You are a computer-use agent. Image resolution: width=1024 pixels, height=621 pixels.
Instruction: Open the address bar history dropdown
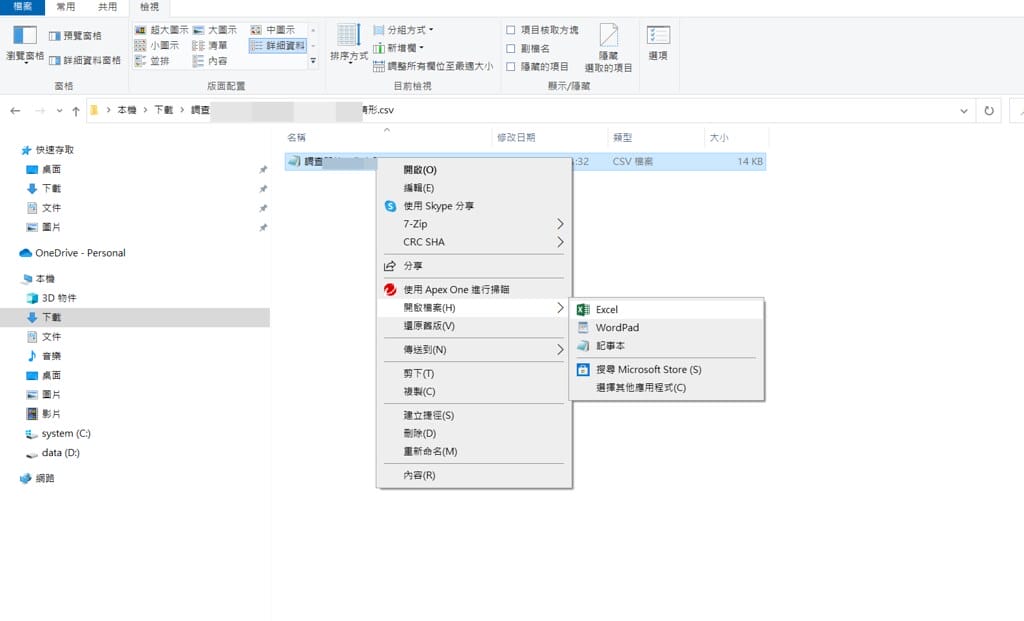[964, 111]
